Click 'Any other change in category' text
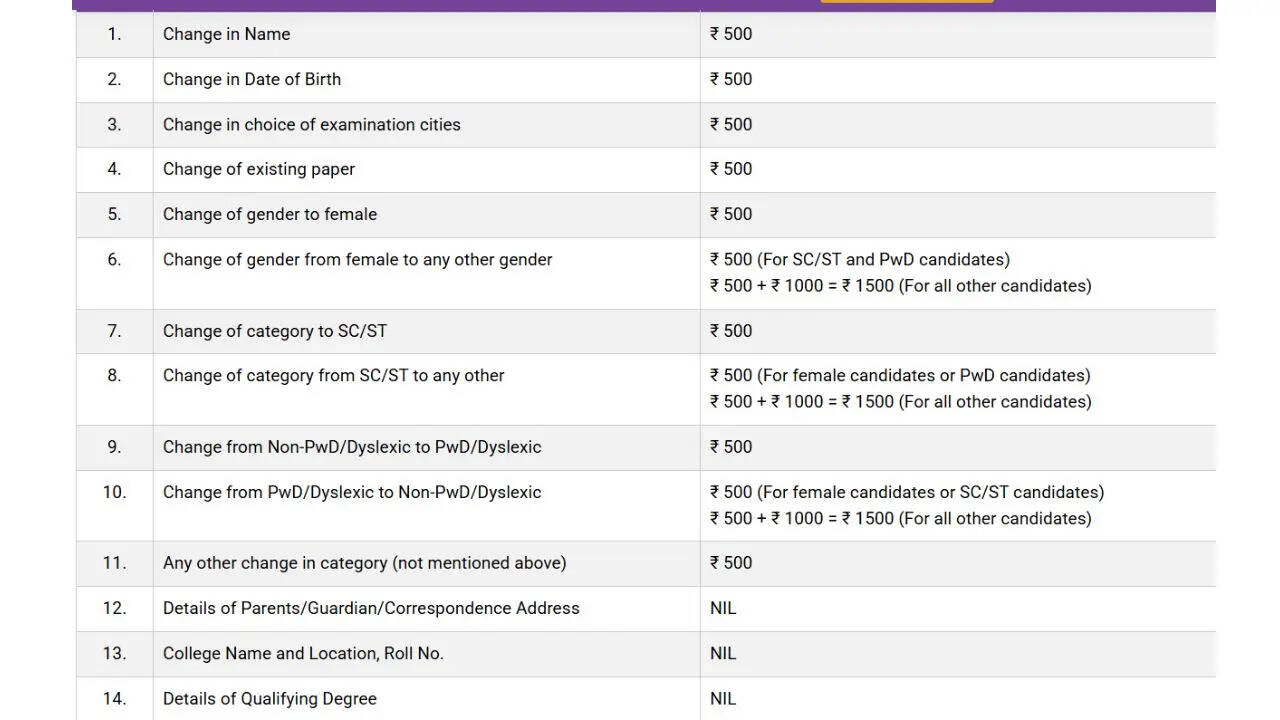 (x=365, y=563)
